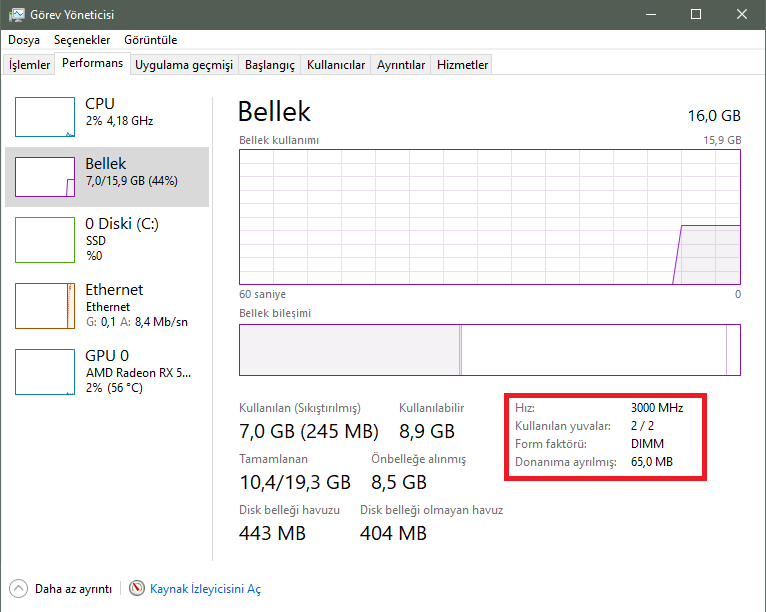766x612 pixels.
Task: Open the Disk 0 (C:) graph thumbnail
Action: click(45, 236)
